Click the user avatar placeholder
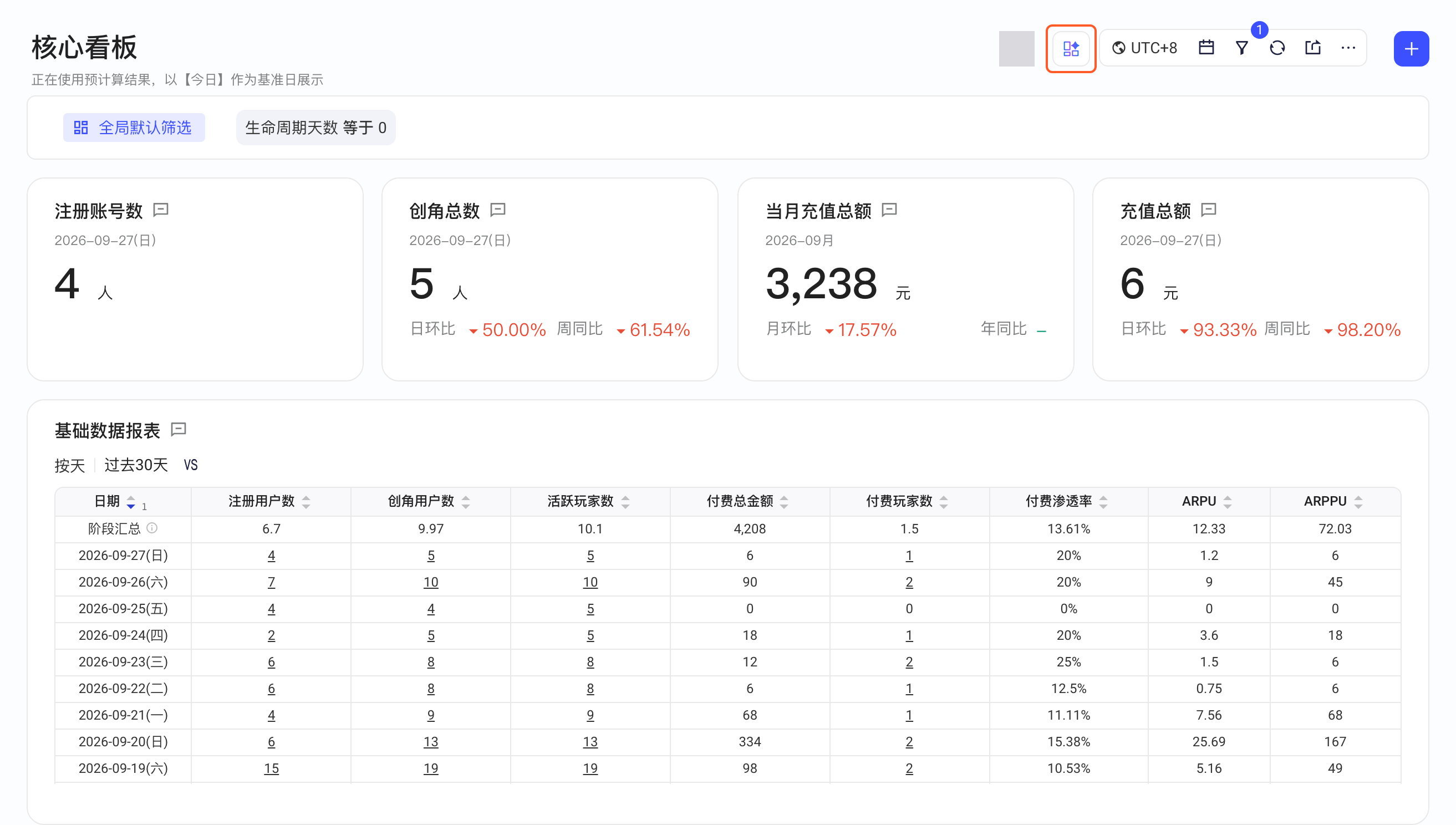This screenshot has width=1456, height=825. [x=1016, y=49]
